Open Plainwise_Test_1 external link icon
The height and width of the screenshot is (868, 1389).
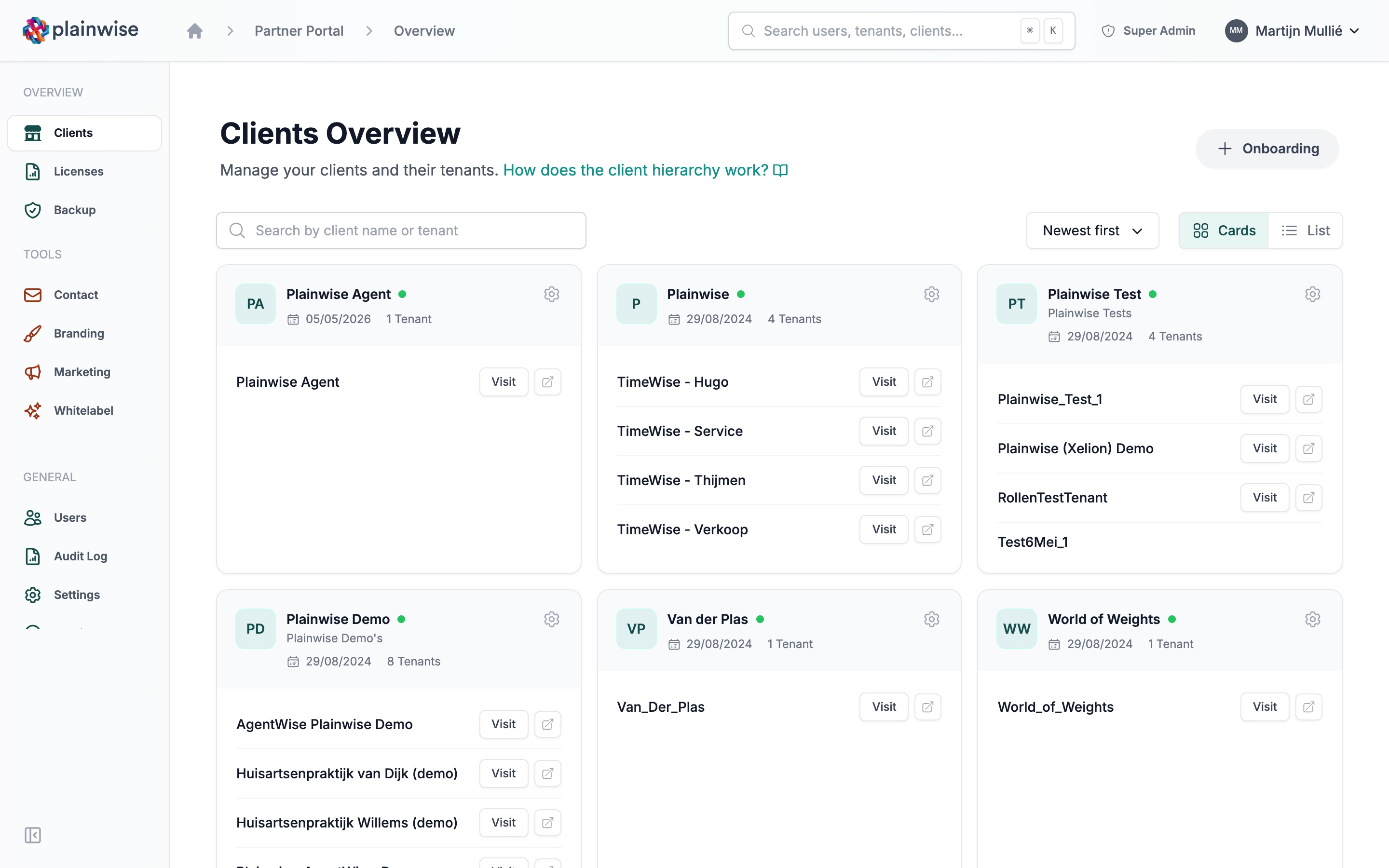pyautogui.click(x=1308, y=399)
